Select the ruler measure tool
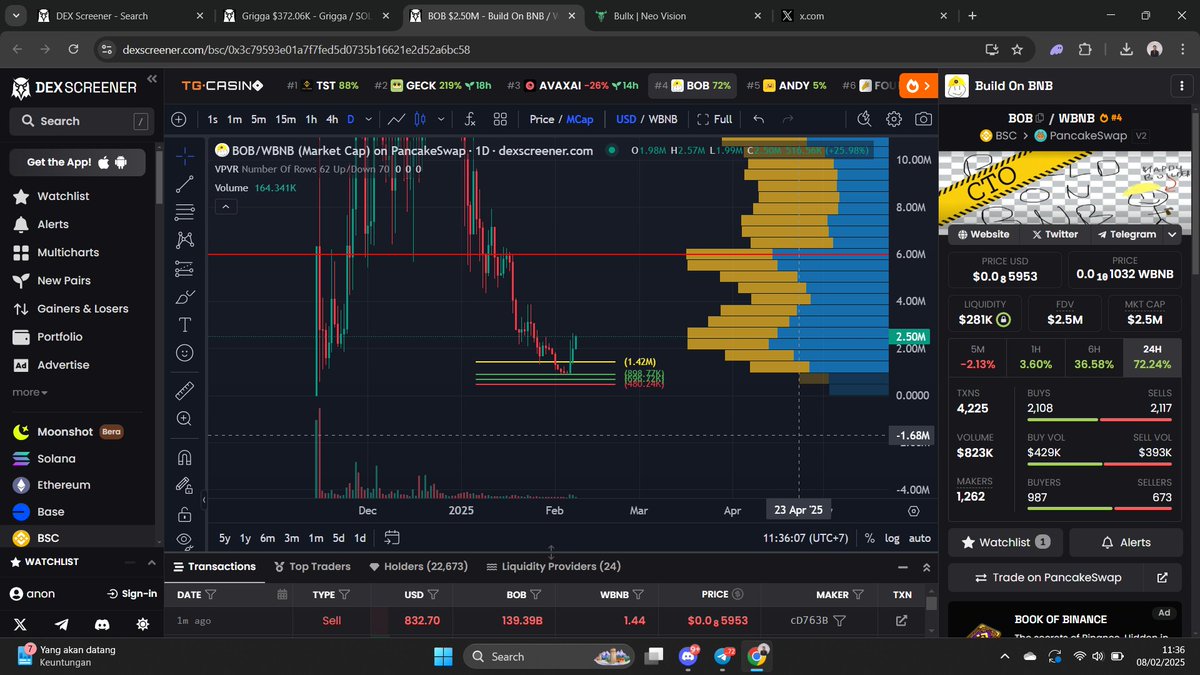The height and width of the screenshot is (675, 1200). tap(185, 390)
